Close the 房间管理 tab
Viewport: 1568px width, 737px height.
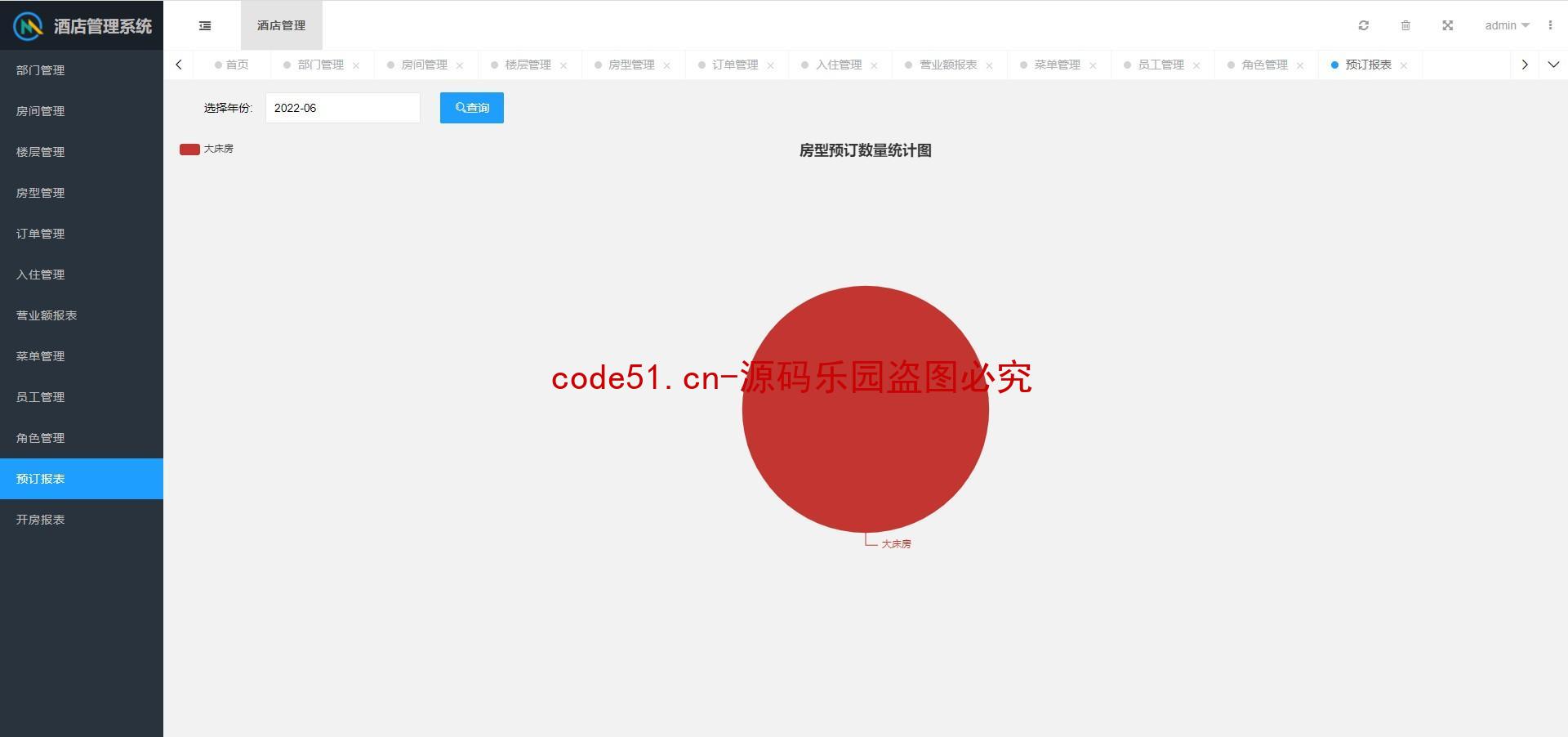[460, 65]
